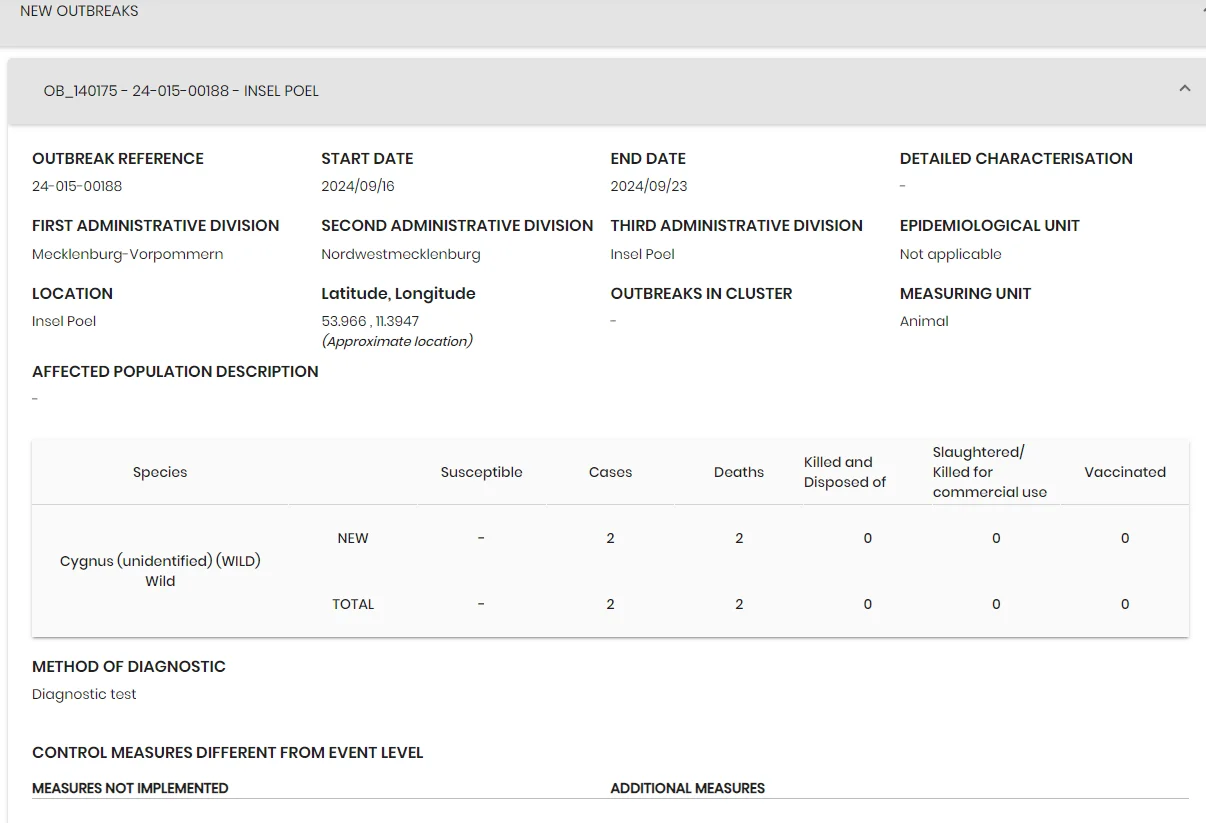This screenshot has width=1206, height=823.
Task: Collapse the OB_140175 Insel Poel outbreak panel
Action: 1184,89
